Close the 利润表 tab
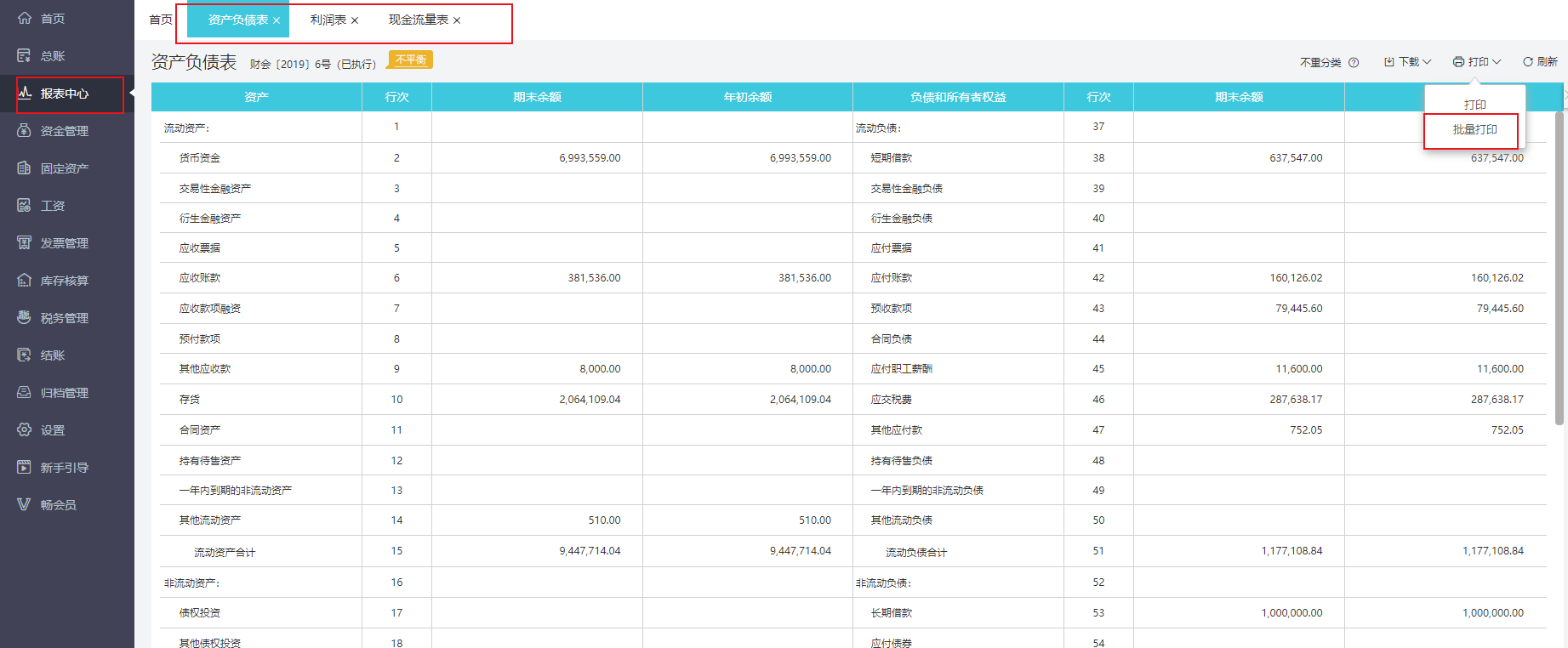The image size is (1568, 648). pos(355,20)
